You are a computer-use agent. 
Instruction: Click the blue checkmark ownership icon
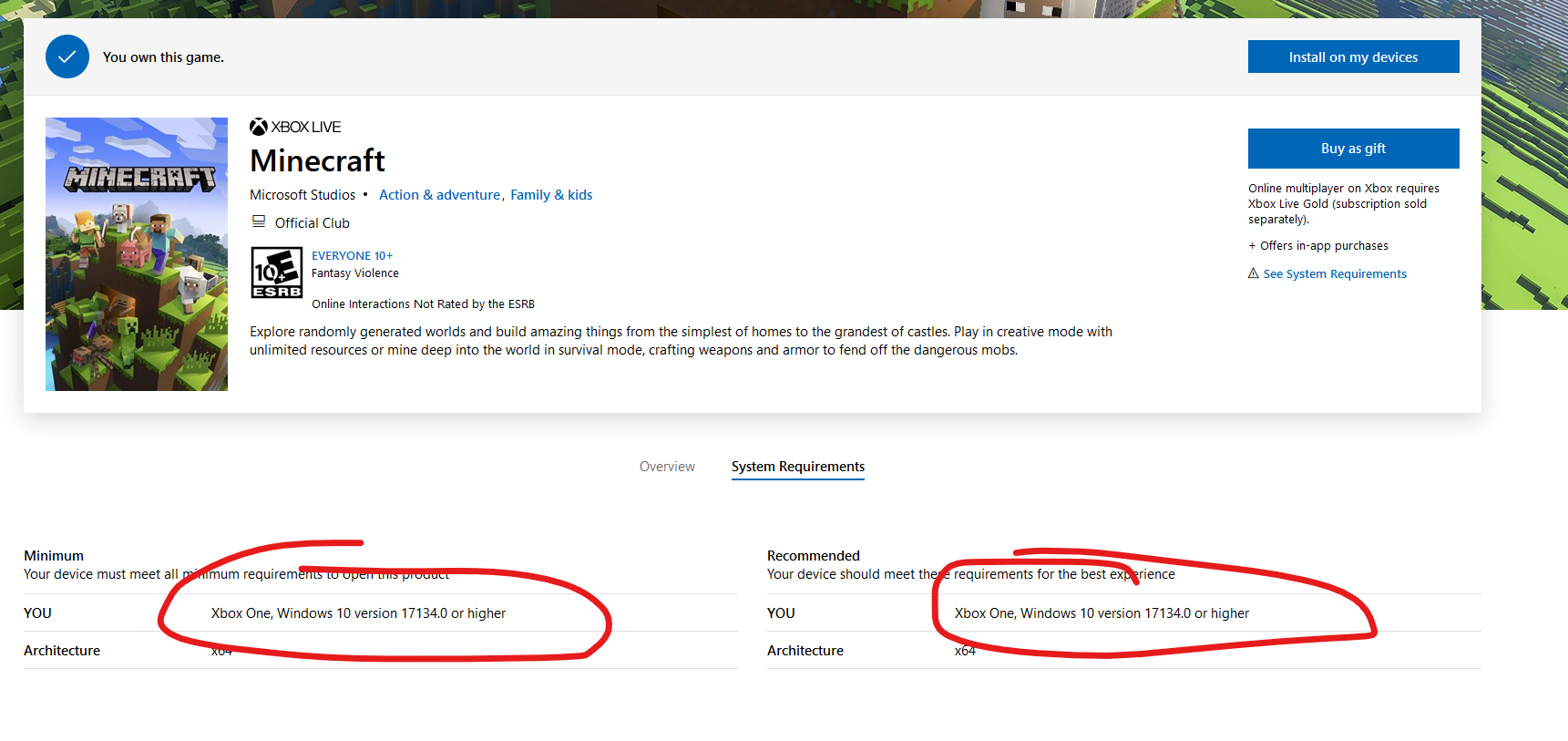point(67,57)
